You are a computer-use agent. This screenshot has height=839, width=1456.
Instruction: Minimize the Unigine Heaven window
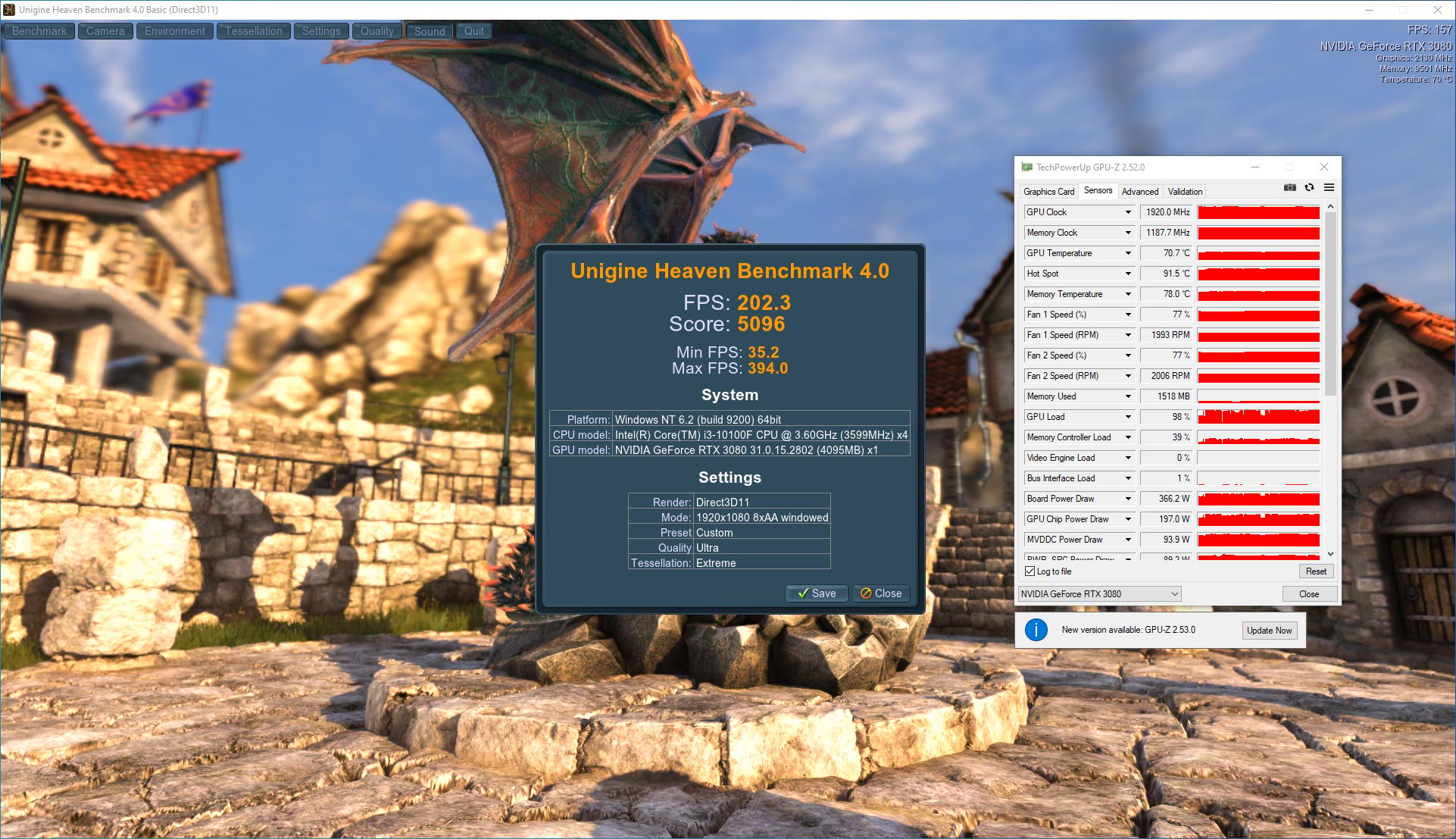pos(1369,10)
